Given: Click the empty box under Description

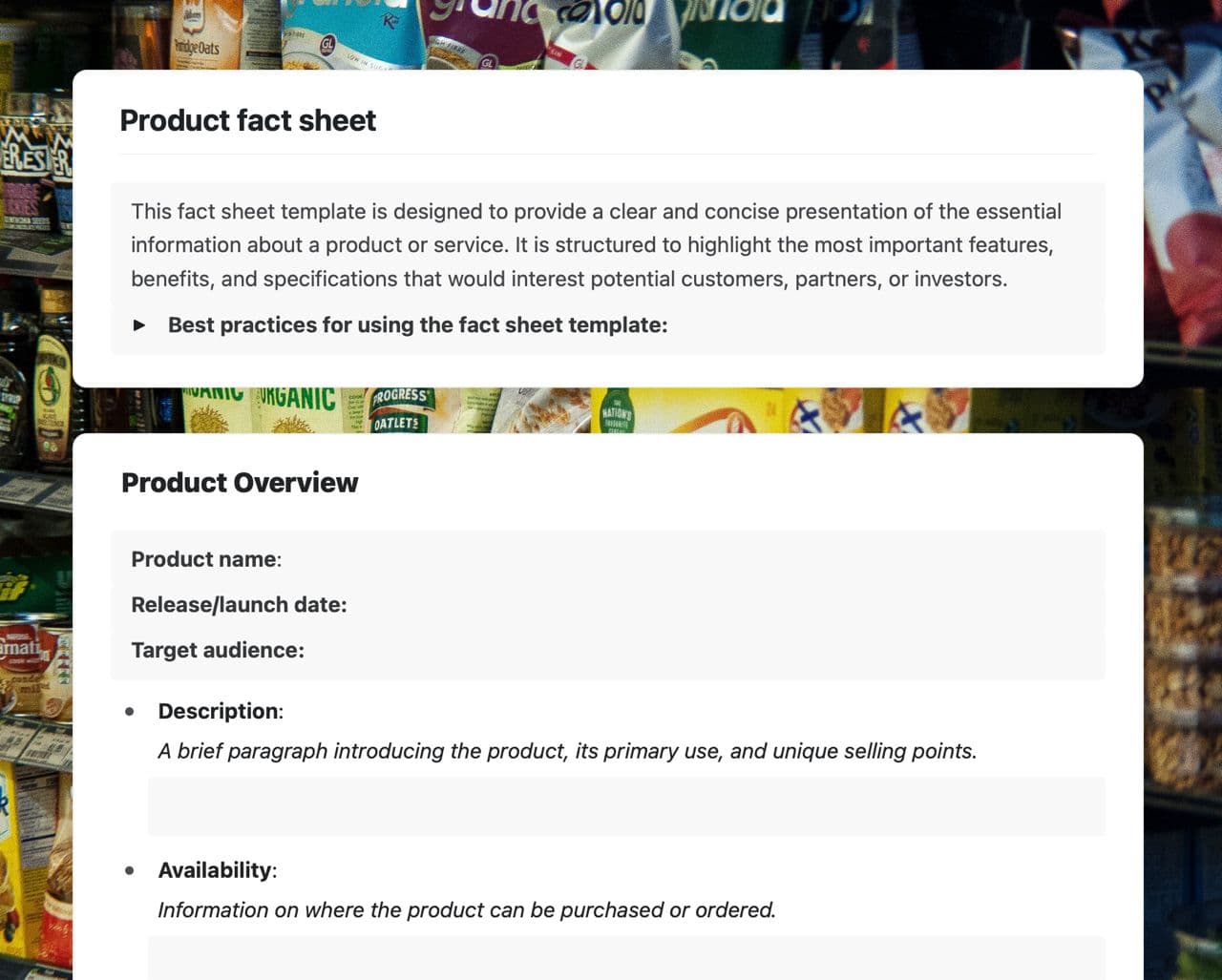Looking at the screenshot, I should [626, 806].
